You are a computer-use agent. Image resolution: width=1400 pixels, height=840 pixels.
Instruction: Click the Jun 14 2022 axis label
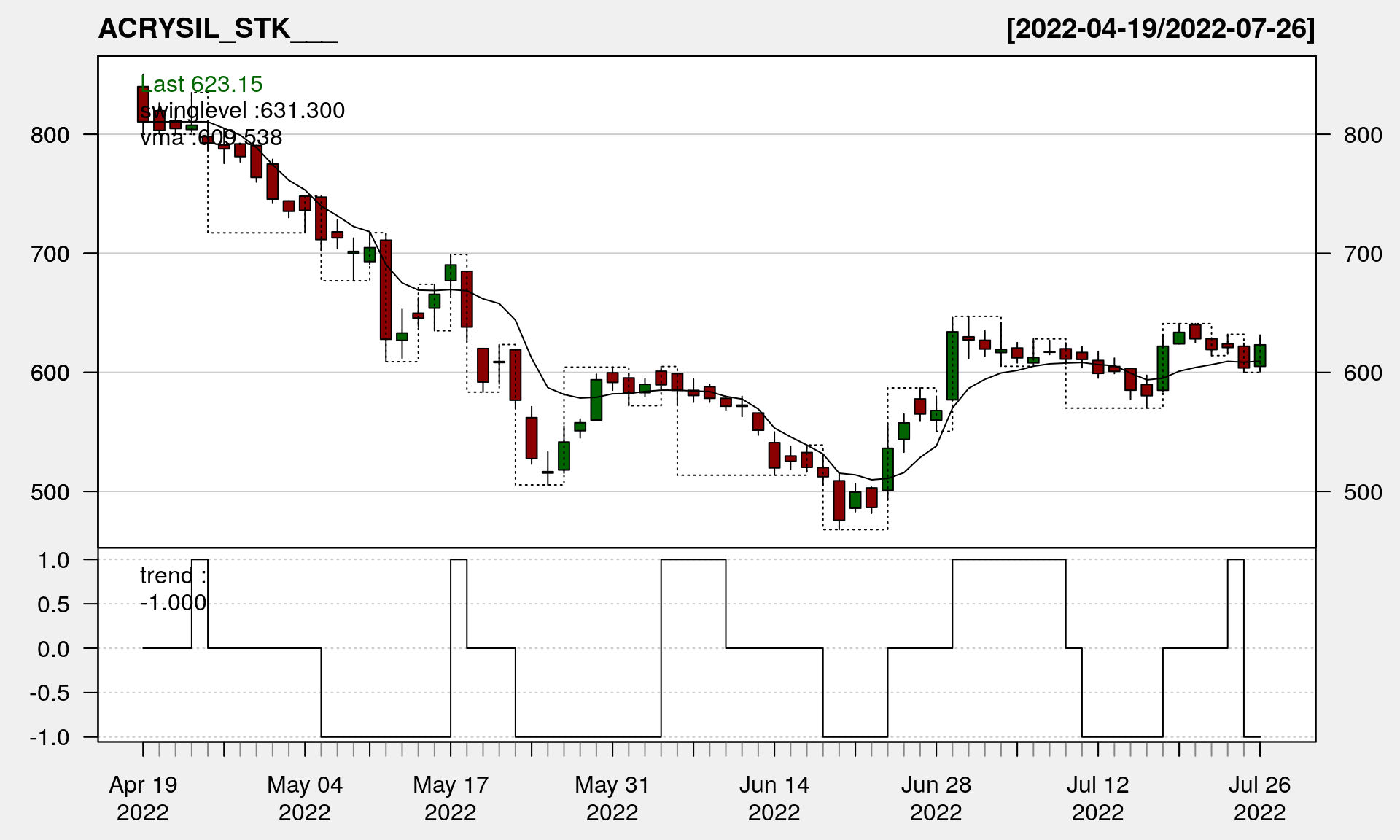tap(774, 798)
